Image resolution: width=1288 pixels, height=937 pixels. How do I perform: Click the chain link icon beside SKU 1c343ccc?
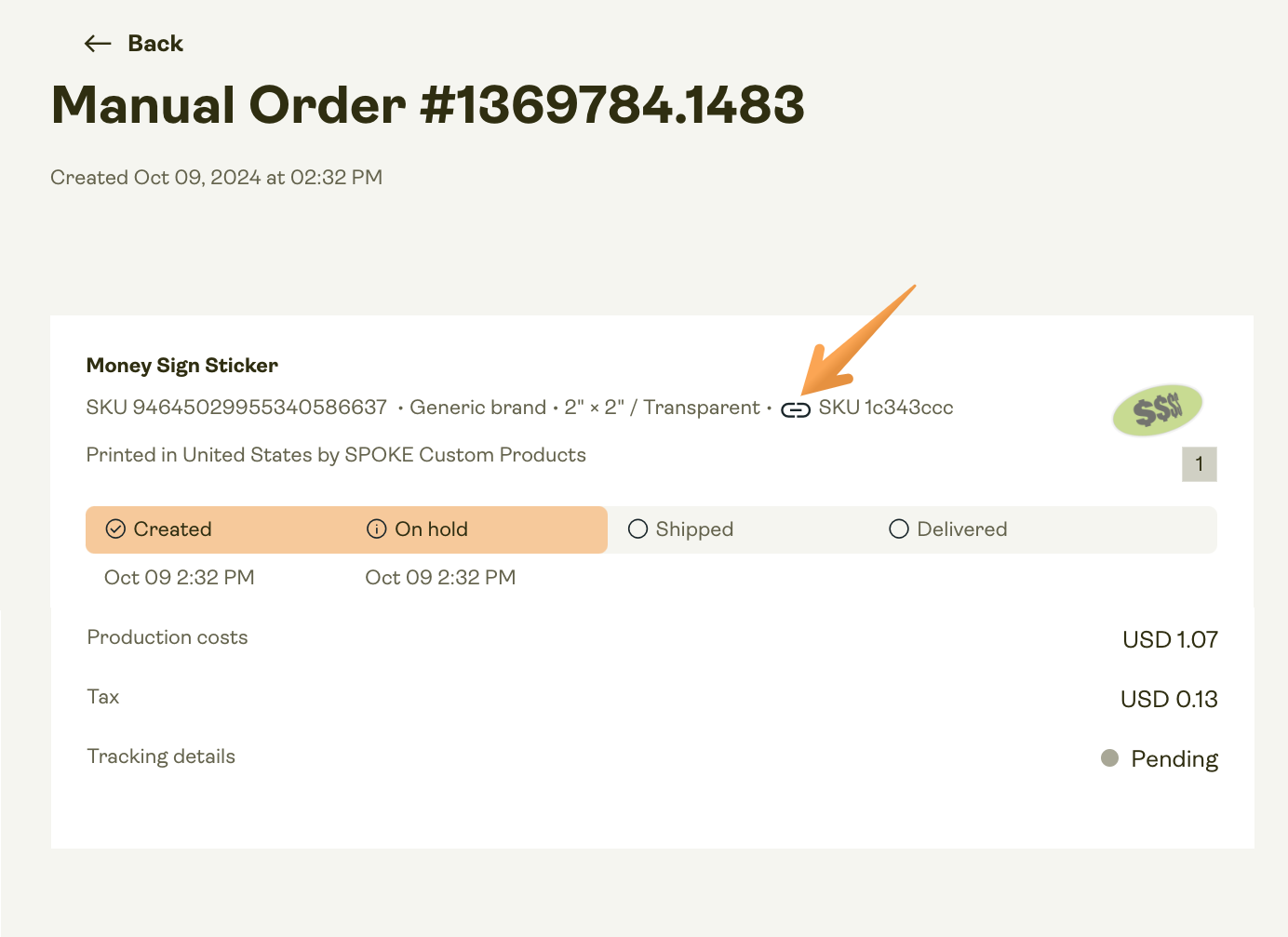pyautogui.click(x=795, y=408)
